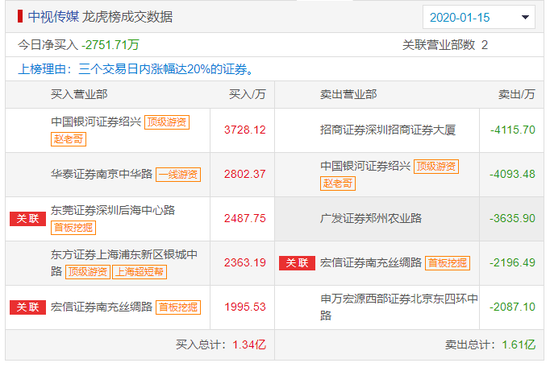This screenshot has height=367, width=550.
Task: Click the 关联 badge beside 东莞证券深圳后海中心路
Action: pyautogui.click(x=28, y=219)
